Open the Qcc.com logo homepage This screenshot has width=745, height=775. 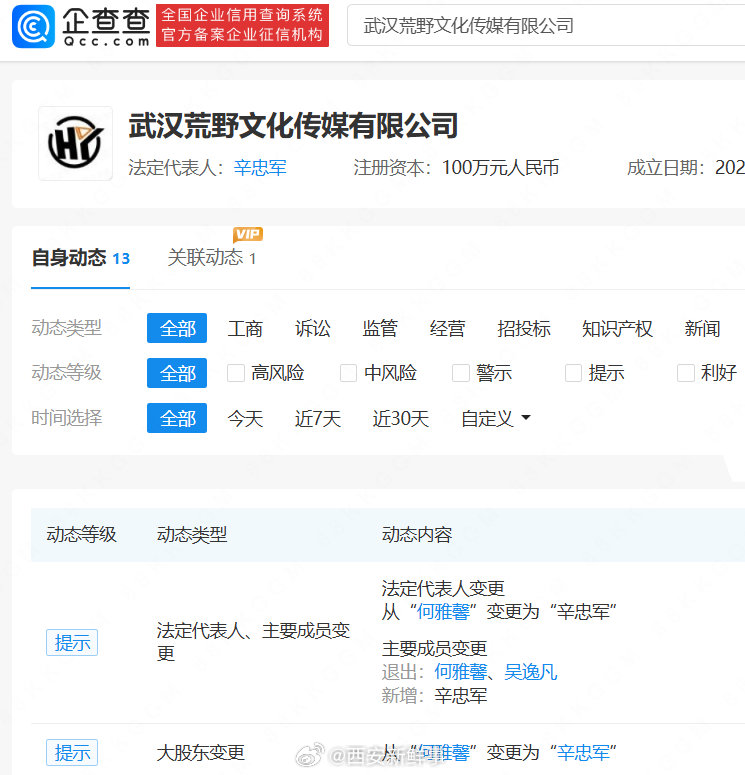pyautogui.click(x=81, y=26)
